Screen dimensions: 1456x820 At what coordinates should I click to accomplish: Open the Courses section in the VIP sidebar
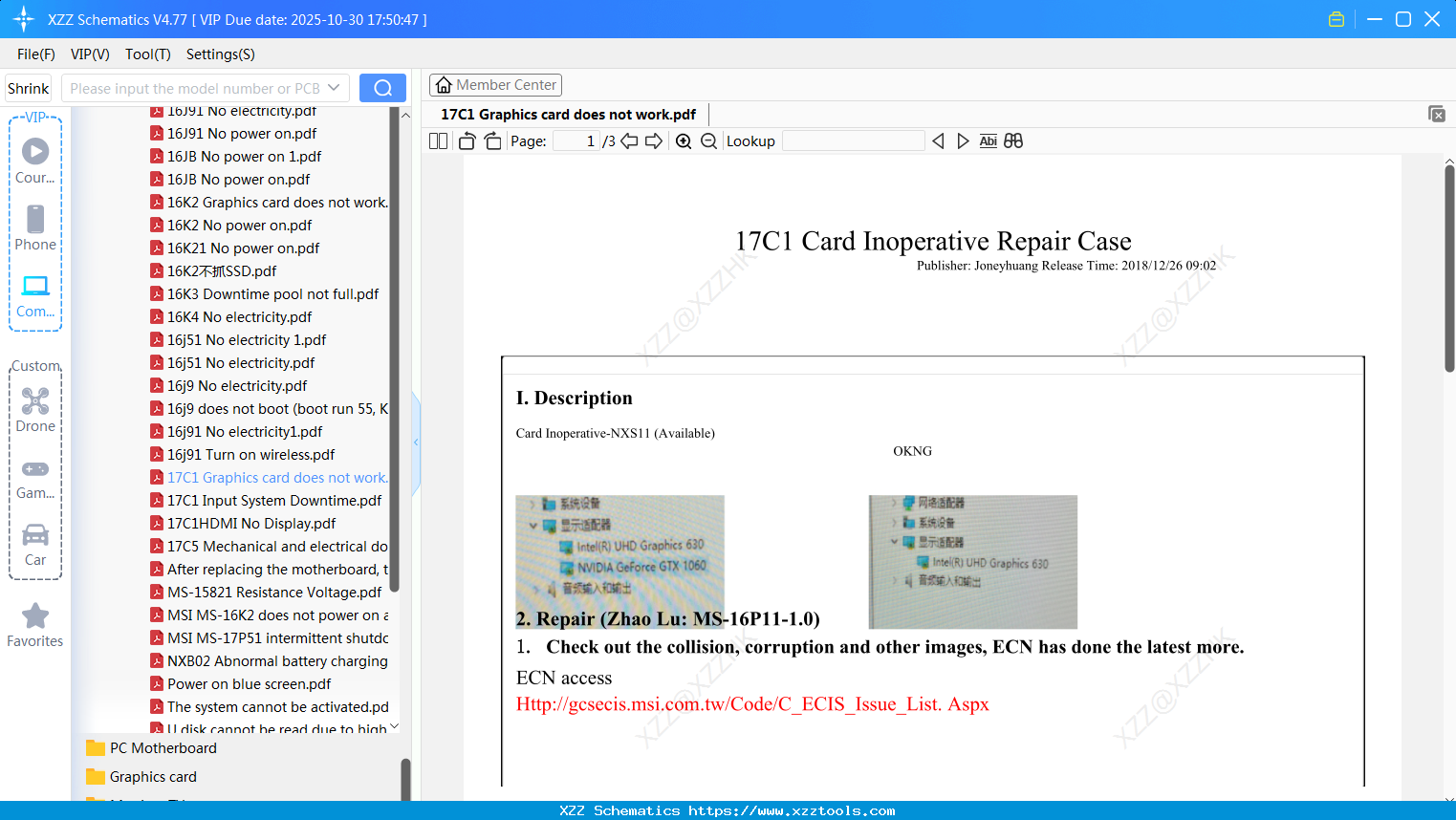click(x=35, y=161)
